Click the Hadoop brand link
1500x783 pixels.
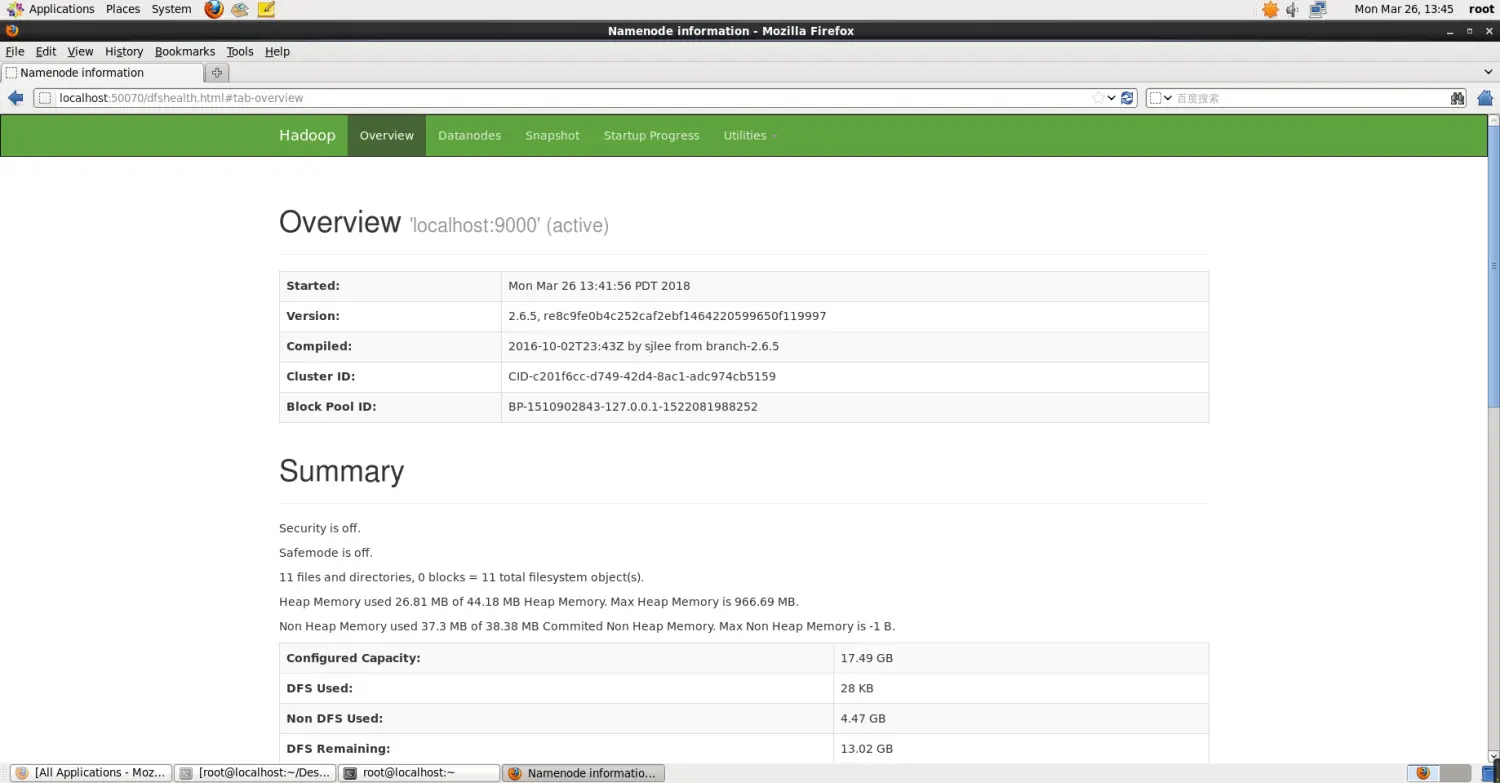pos(307,135)
